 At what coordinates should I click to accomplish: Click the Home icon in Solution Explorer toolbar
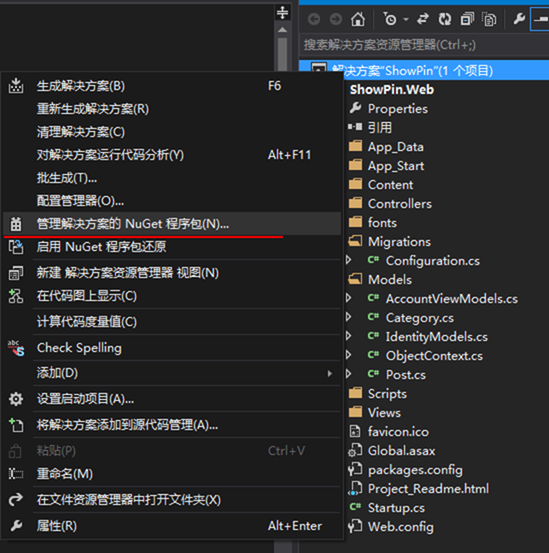pos(358,19)
